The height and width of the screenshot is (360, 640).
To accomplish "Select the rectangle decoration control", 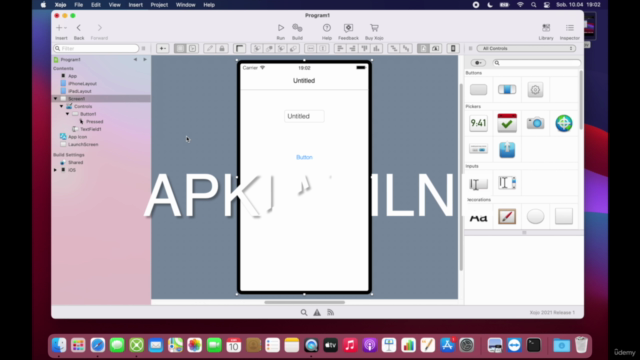I will 564,216.
